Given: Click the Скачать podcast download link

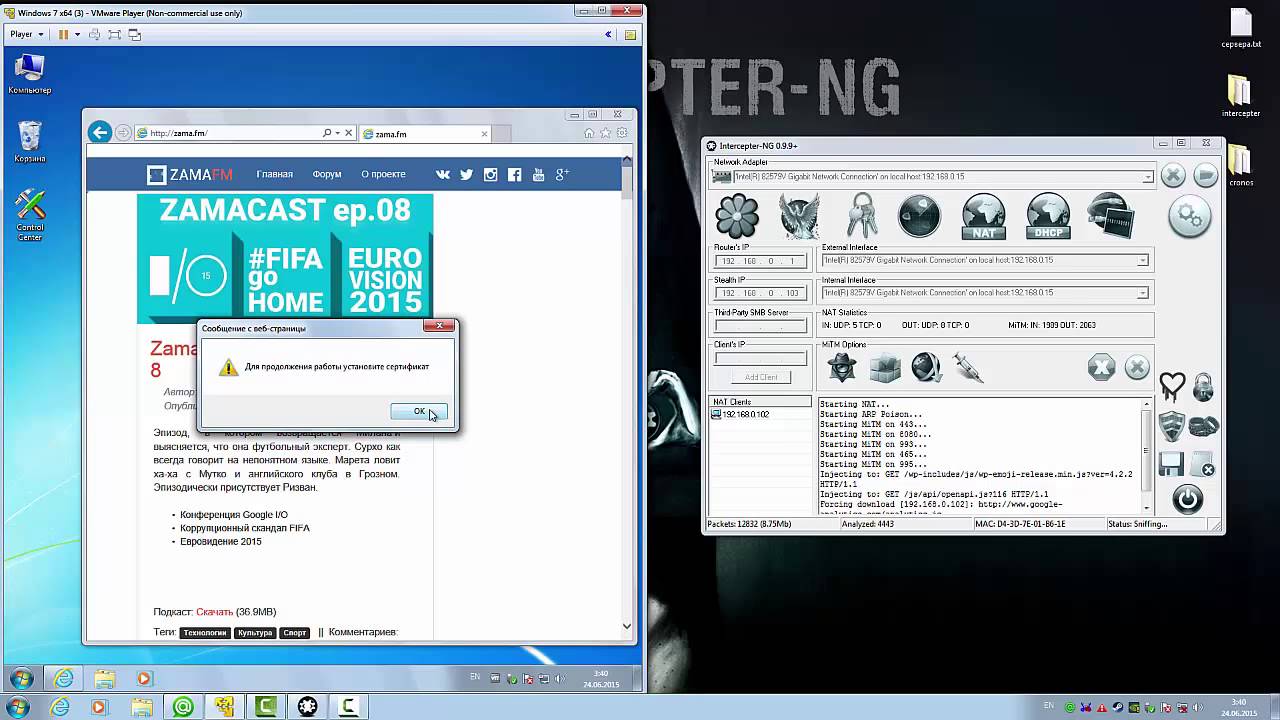Looking at the screenshot, I should 214,612.
